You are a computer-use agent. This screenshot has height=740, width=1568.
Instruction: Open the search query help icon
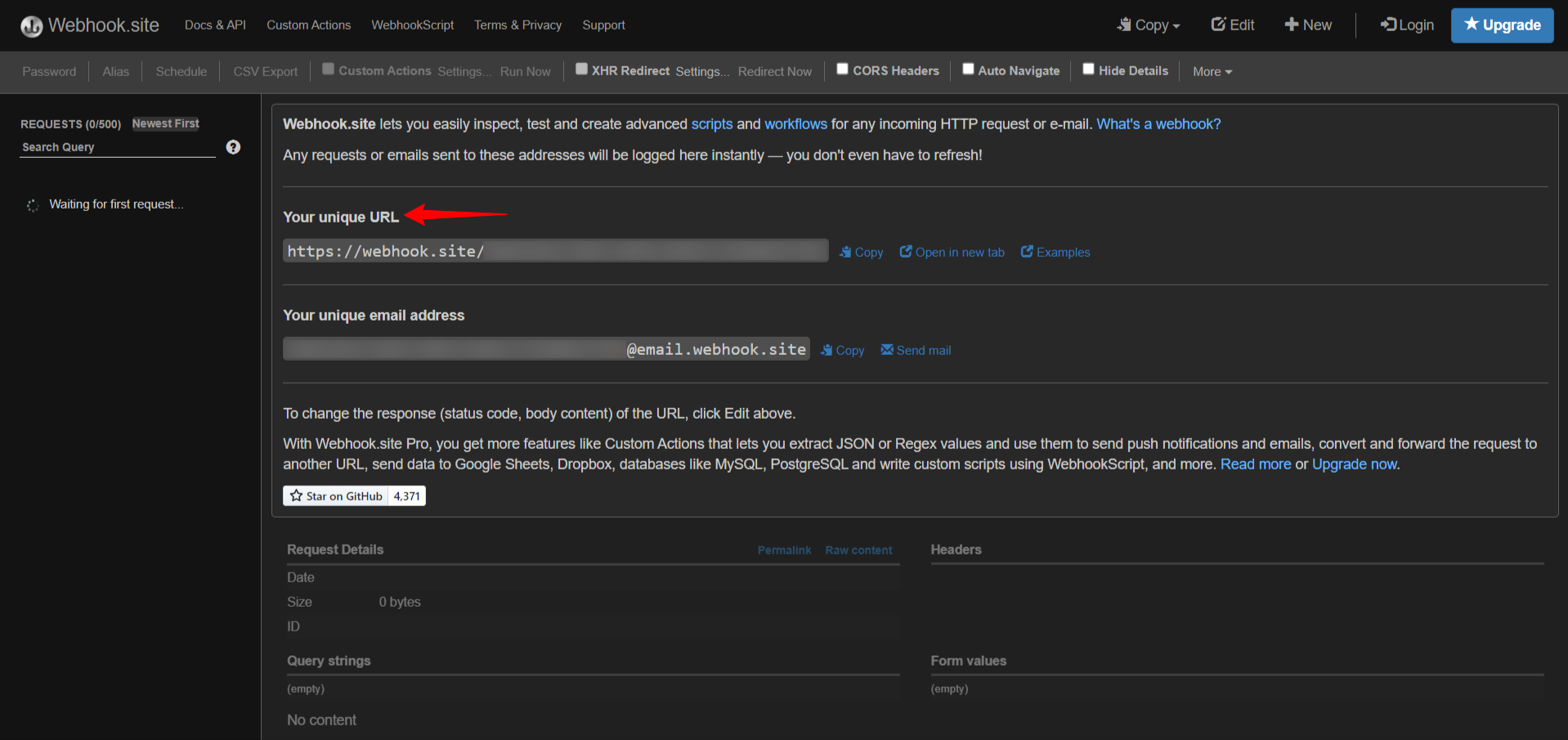(233, 147)
